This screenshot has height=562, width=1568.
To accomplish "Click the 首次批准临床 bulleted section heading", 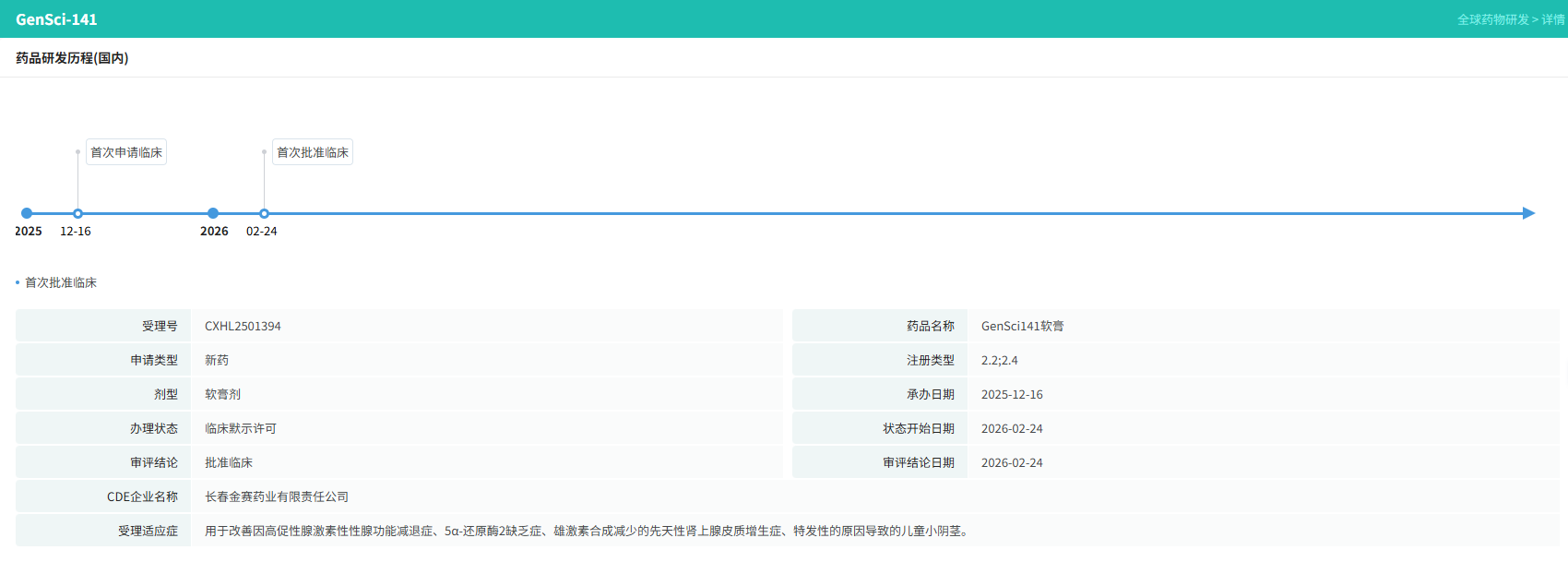I will (x=61, y=282).
